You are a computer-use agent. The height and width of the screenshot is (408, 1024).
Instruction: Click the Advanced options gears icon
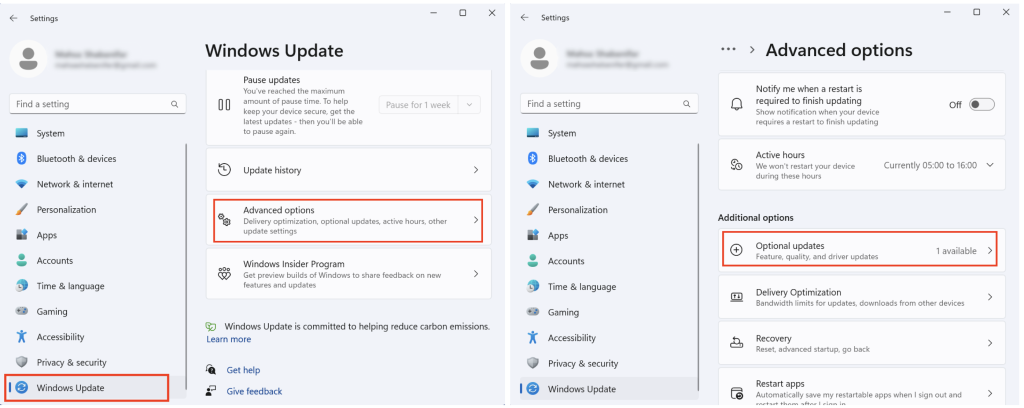tap(224, 220)
